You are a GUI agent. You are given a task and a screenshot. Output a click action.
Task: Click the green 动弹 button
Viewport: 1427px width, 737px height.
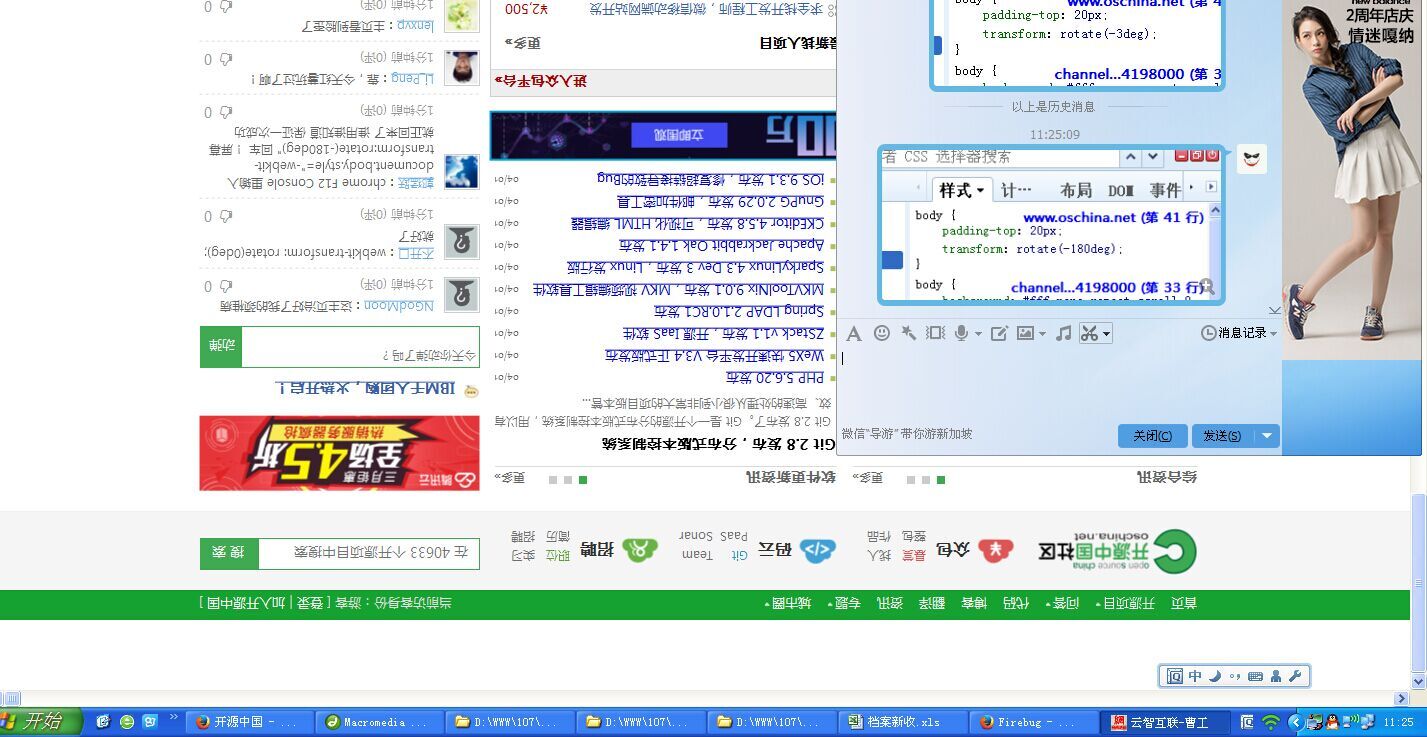point(221,347)
